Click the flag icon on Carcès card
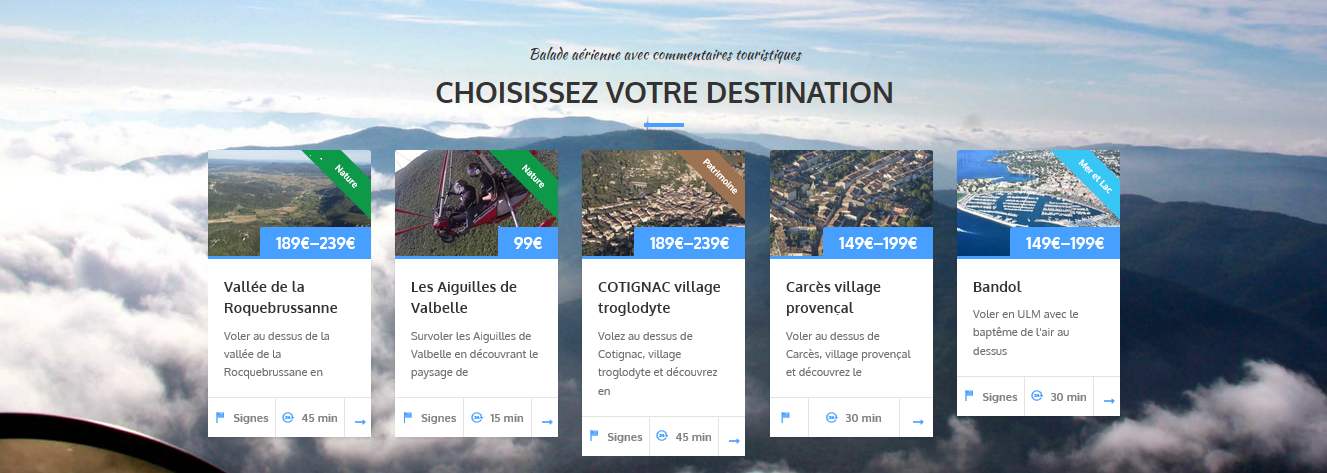This screenshot has width=1327, height=473. pos(786,417)
